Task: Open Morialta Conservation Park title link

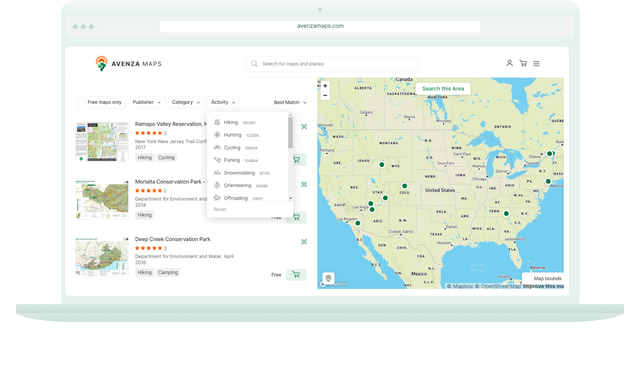Action: click(x=171, y=182)
